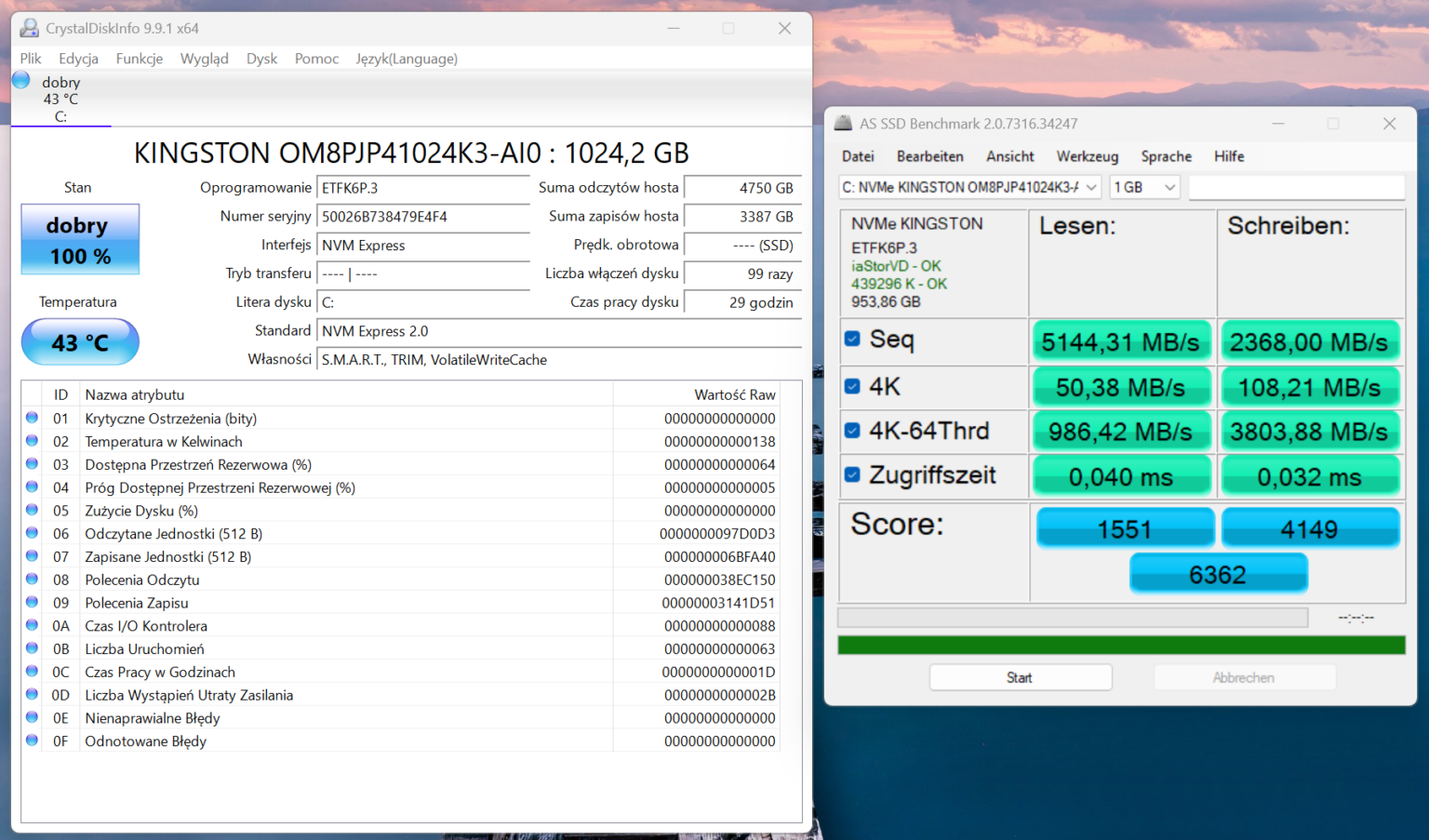Open the Sprache menu in AS SSD
This screenshot has width=1429, height=840.
pyautogui.click(x=1166, y=156)
